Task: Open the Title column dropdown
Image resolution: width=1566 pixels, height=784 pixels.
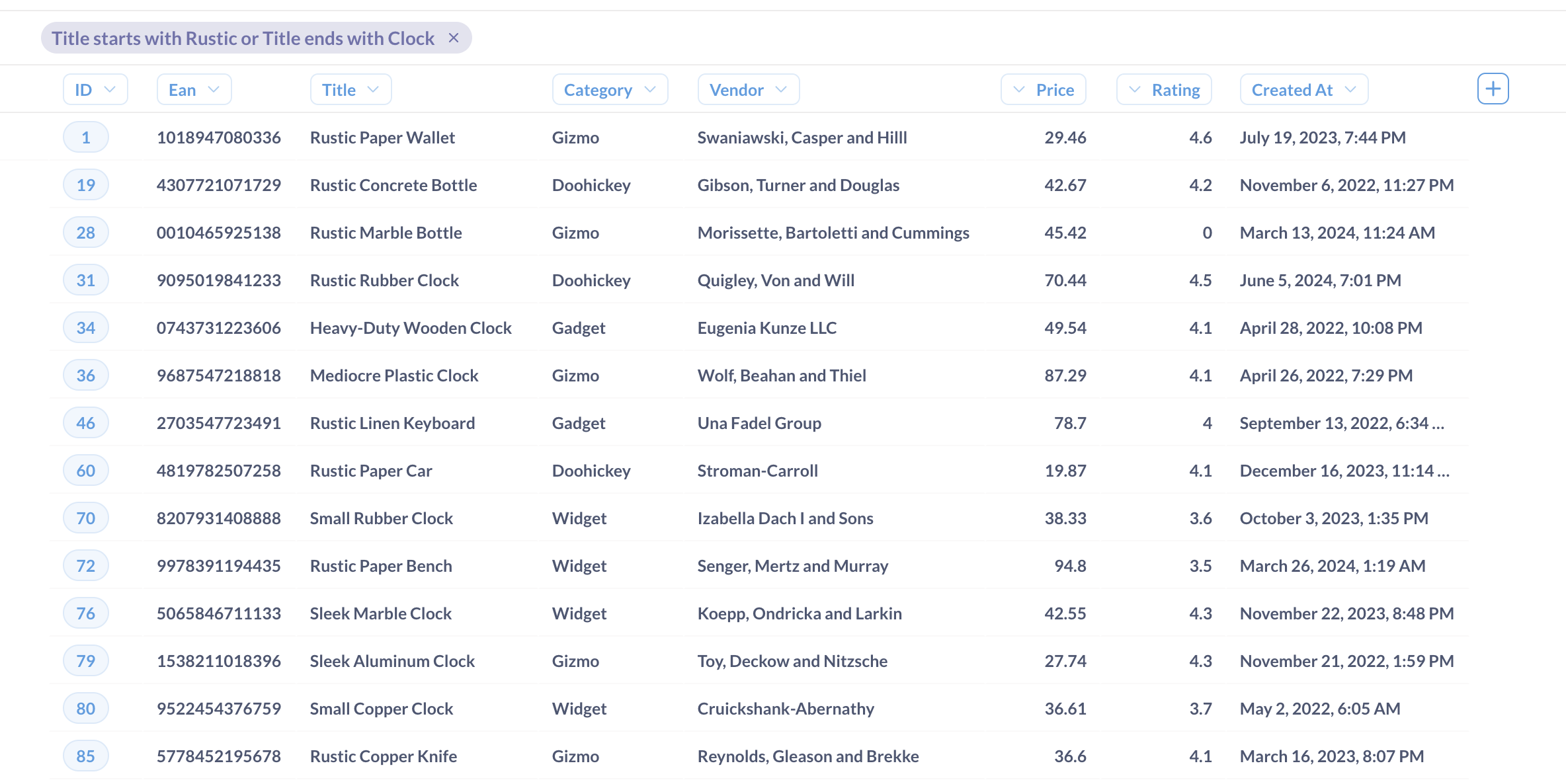Action: 373,89
